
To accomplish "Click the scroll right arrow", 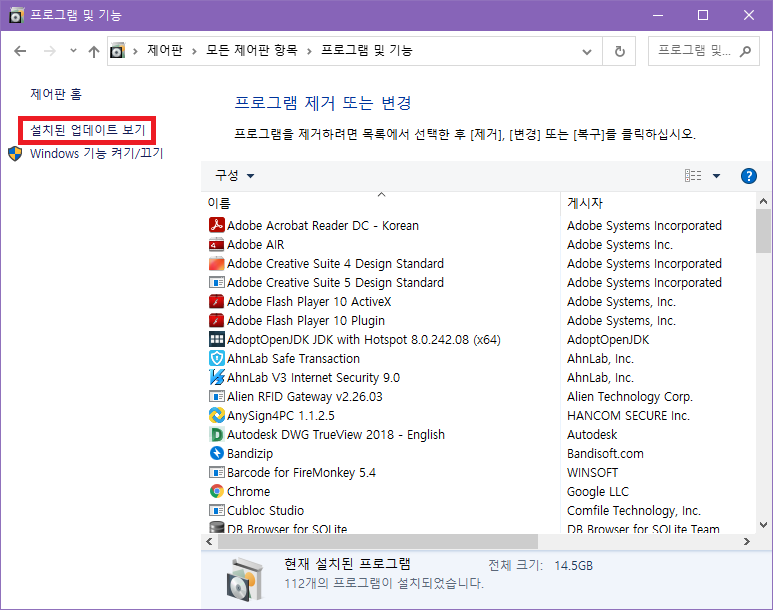I will (x=747, y=541).
